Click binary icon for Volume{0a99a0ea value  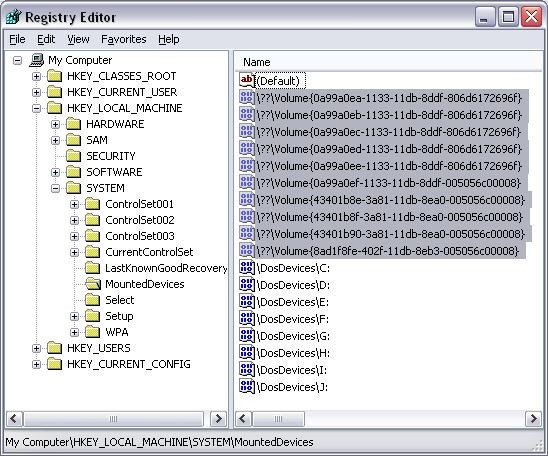pos(247,97)
